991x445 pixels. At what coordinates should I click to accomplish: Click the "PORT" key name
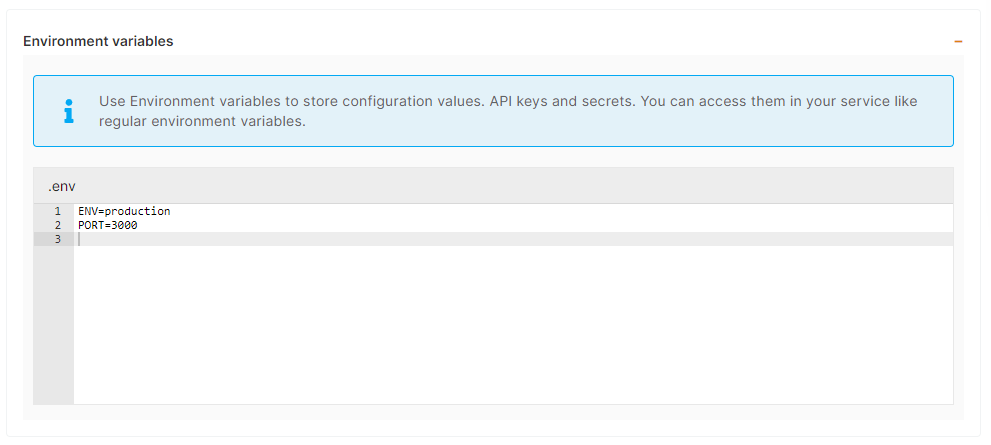(x=90, y=226)
